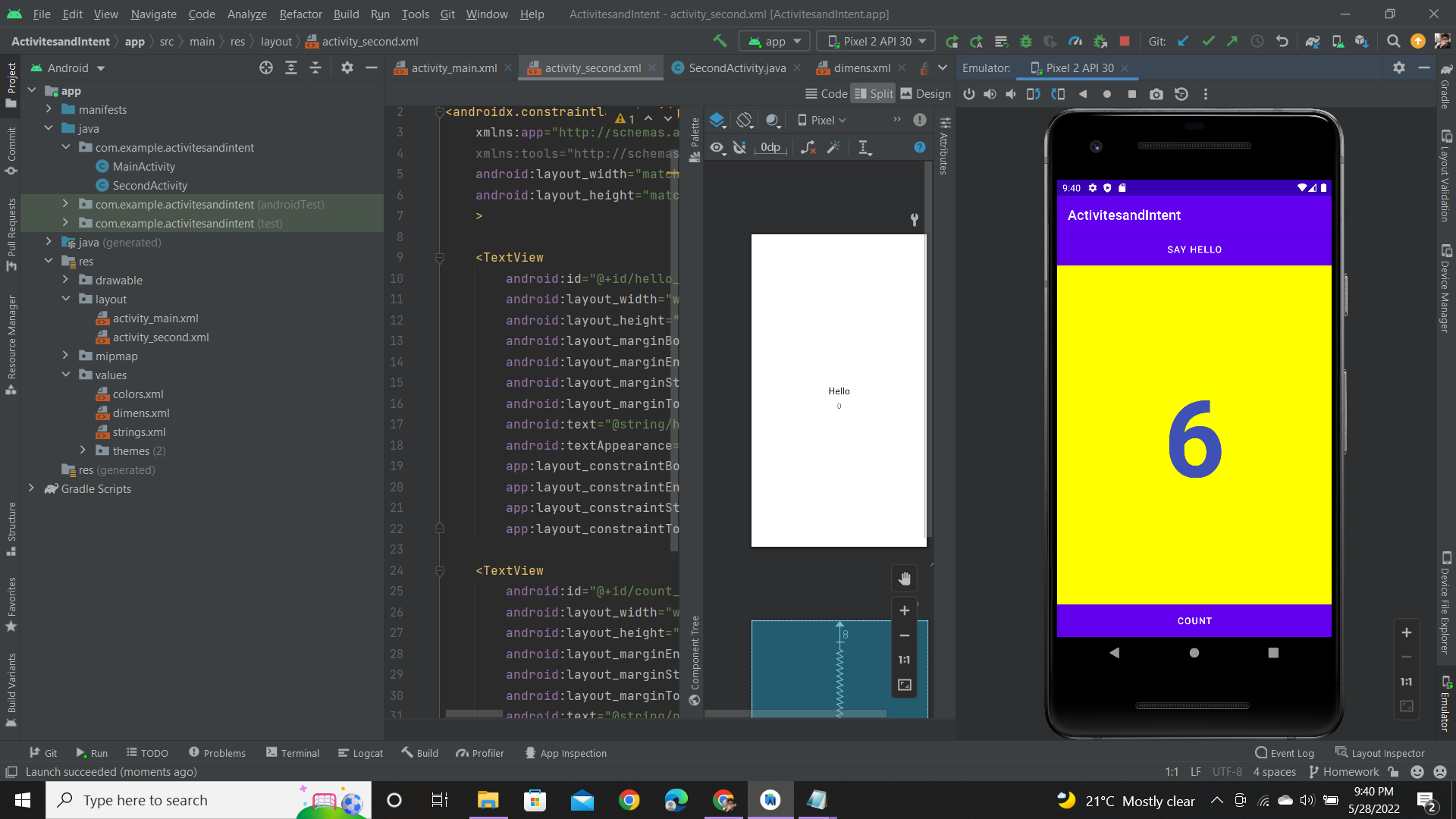Switch editor to Design mode
Screen dimensions: 1456x819
(925, 93)
